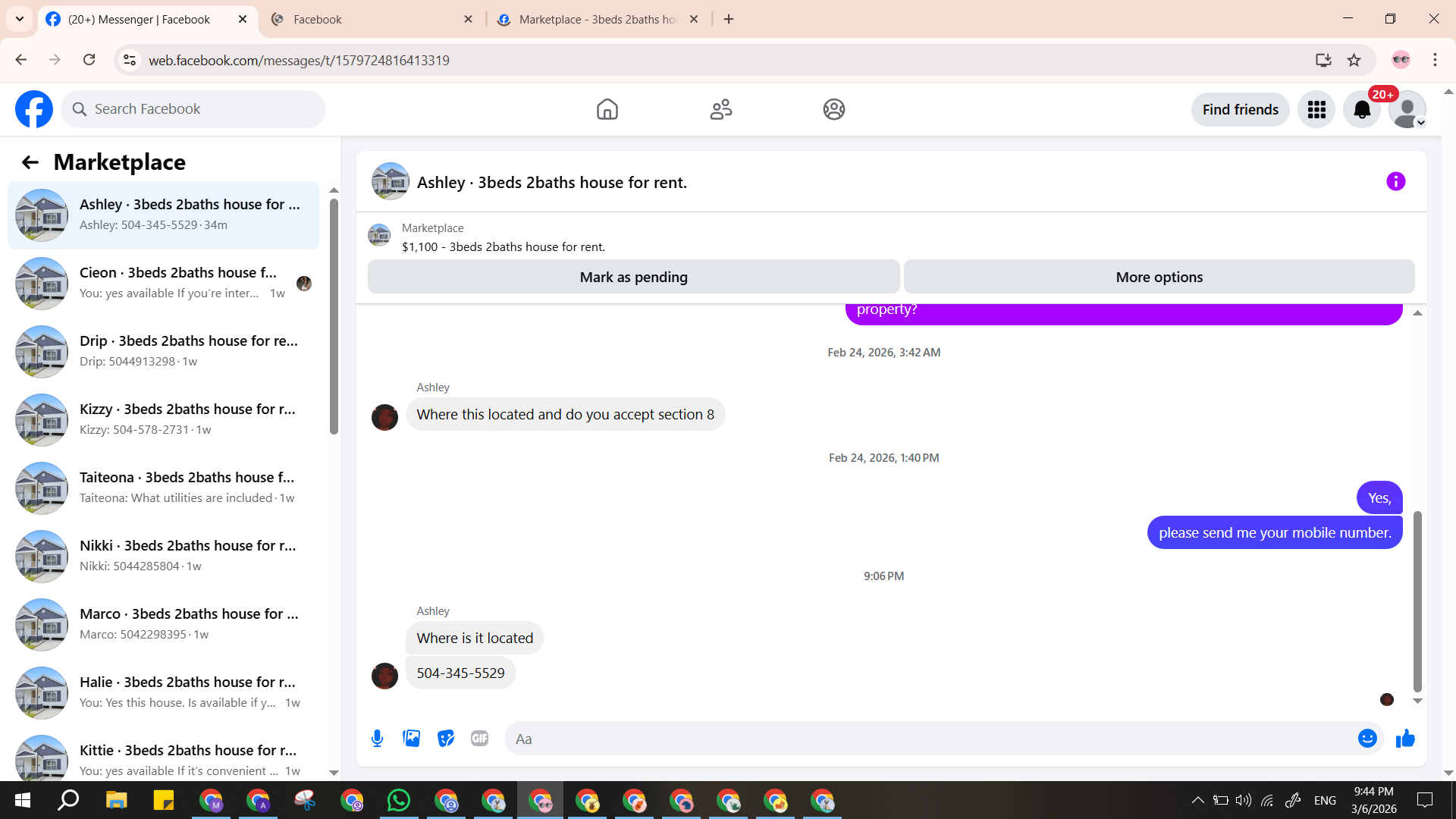The image size is (1456, 819).
Task: Open conversation information purple icon
Action: point(1395,182)
